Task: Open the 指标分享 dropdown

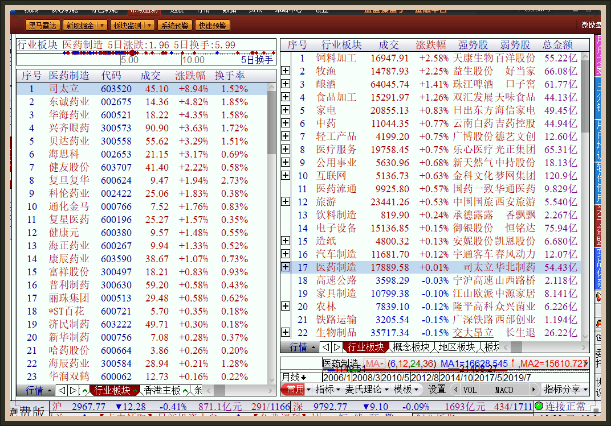Action: click(565, 389)
